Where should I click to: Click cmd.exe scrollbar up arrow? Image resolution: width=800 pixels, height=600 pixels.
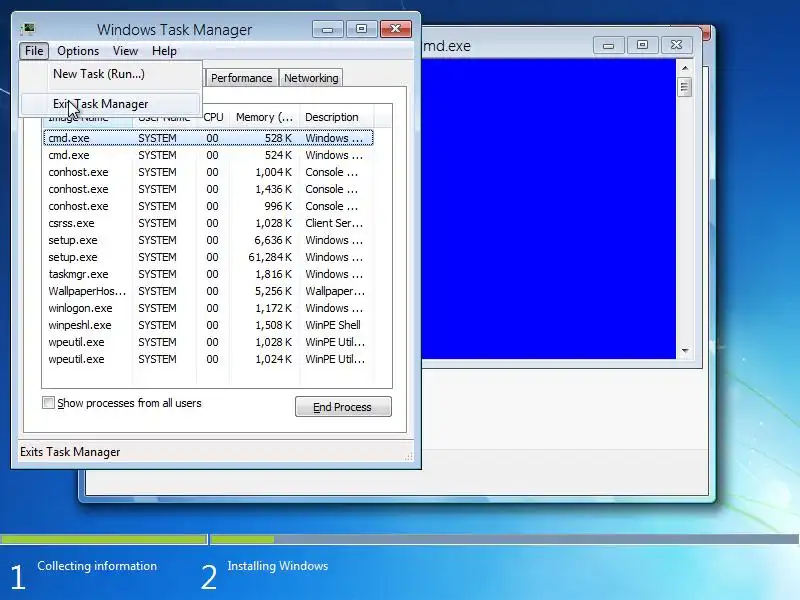(685, 67)
